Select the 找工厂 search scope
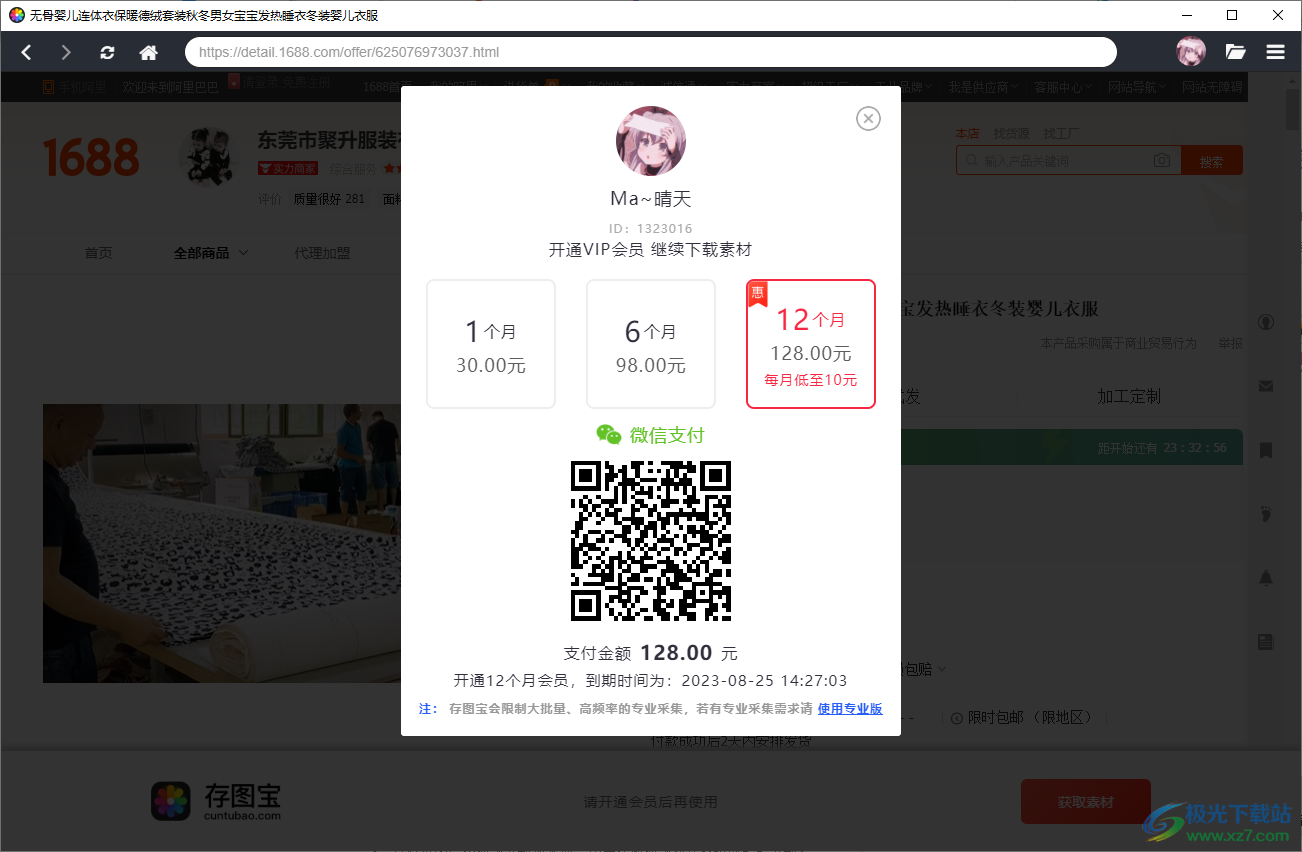 [1061, 133]
